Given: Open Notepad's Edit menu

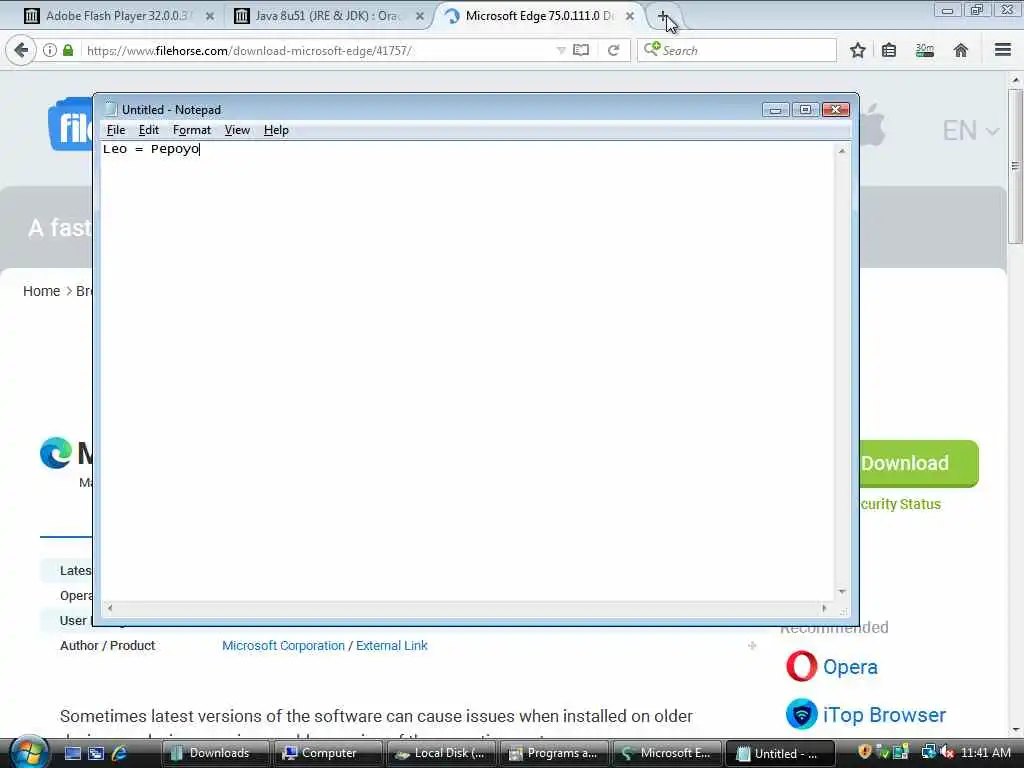Looking at the screenshot, I should [148, 130].
